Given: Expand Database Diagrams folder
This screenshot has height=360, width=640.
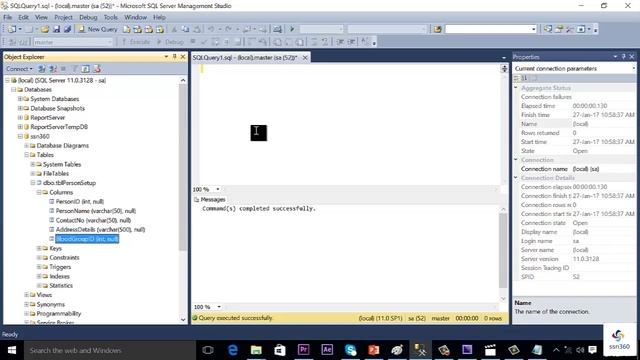Looking at the screenshot, I should click(x=26, y=146).
